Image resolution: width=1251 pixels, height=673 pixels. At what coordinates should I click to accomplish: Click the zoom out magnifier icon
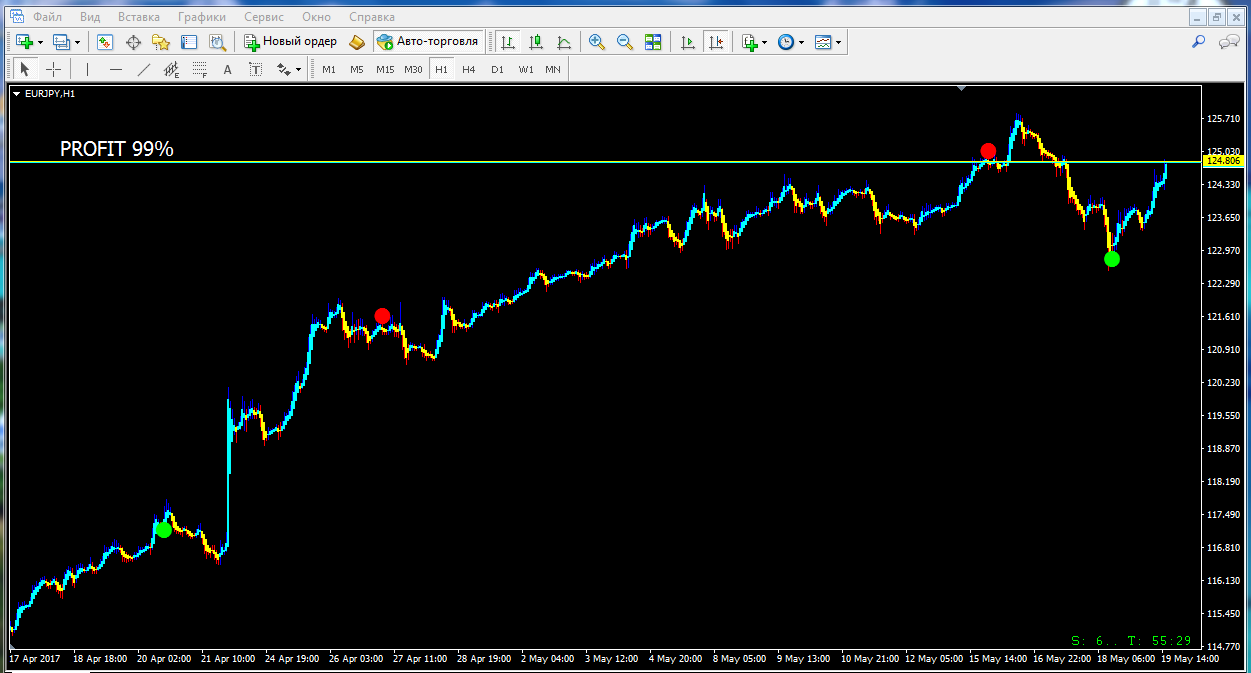click(625, 42)
